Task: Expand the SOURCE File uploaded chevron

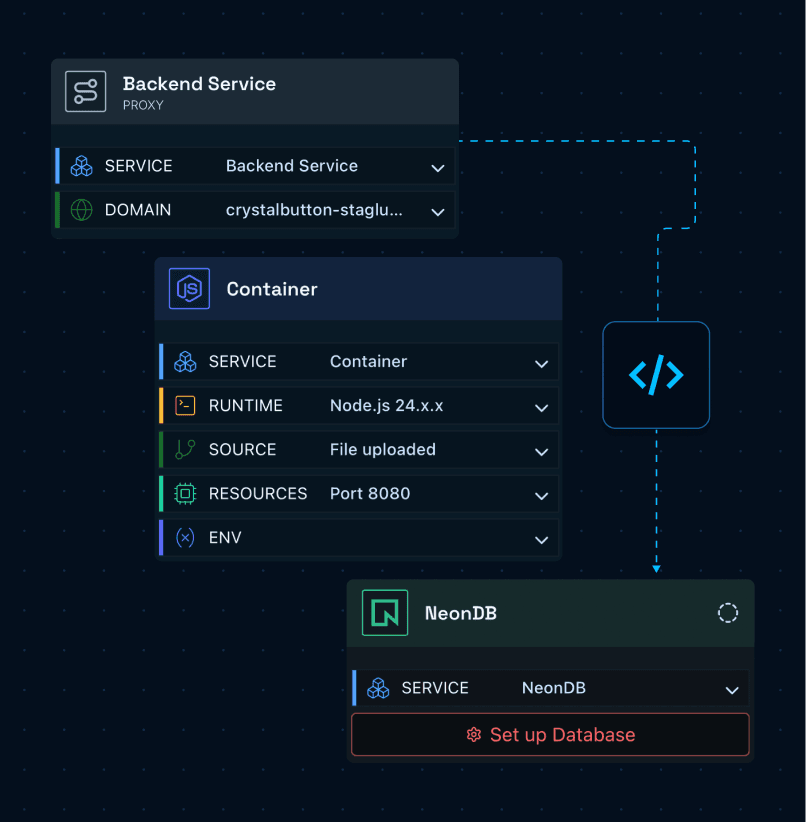Action: [542, 452]
